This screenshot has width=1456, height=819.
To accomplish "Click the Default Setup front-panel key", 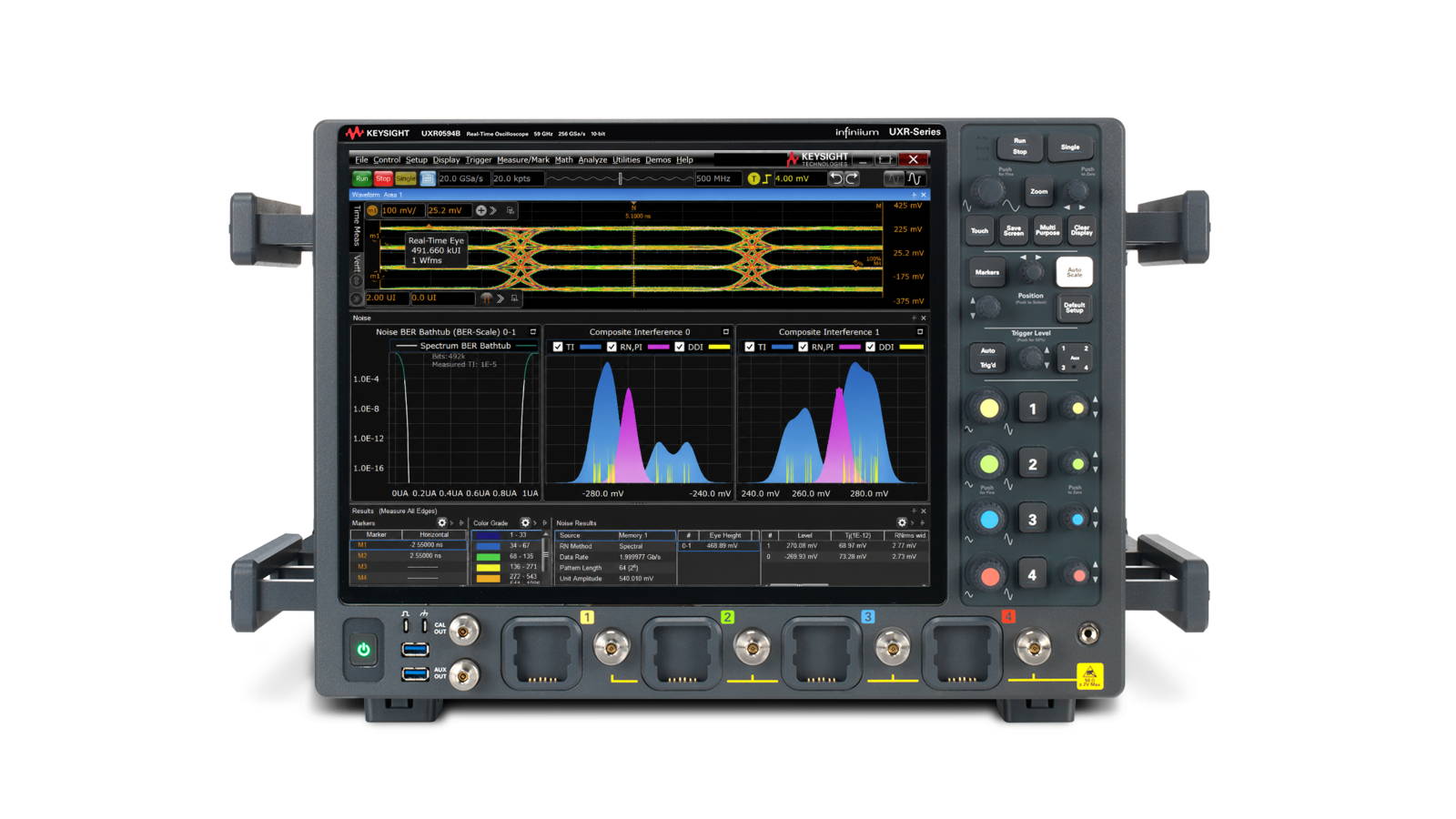I will coord(1075,308).
